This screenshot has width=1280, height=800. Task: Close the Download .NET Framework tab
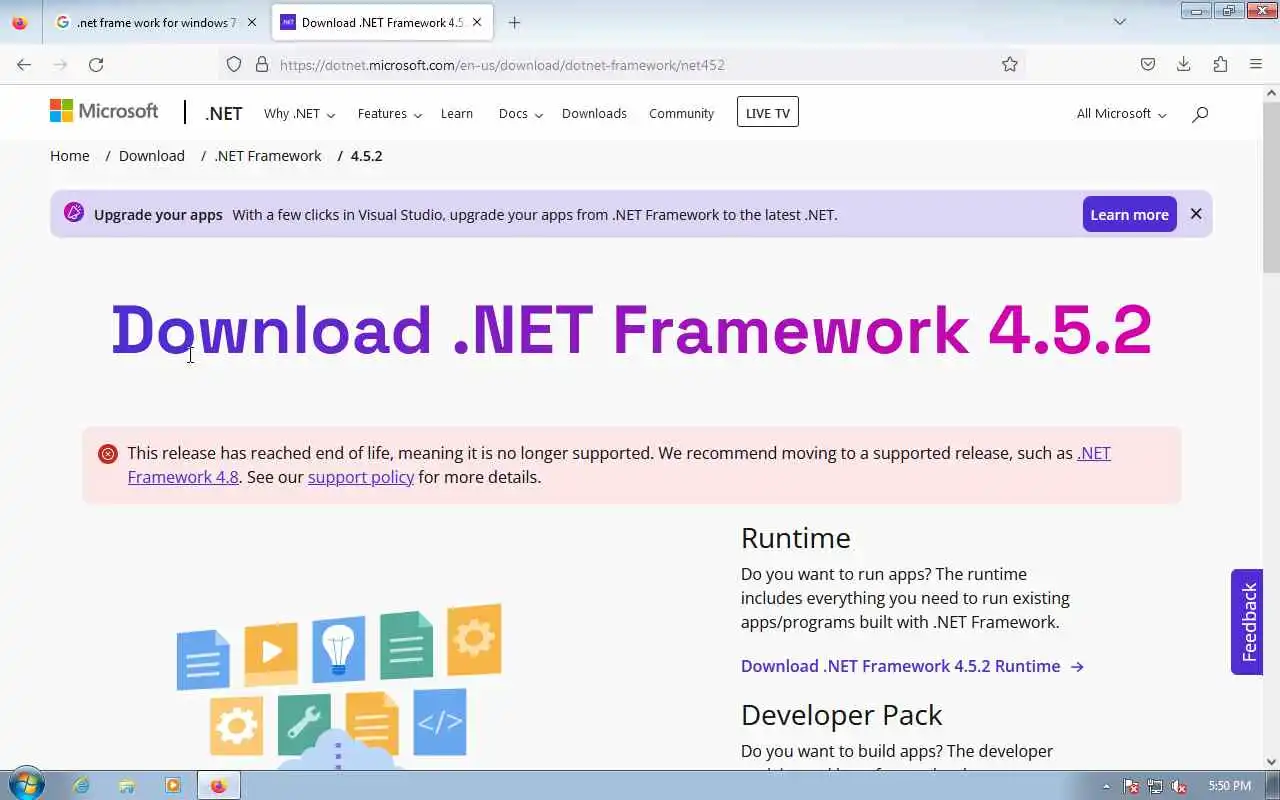click(478, 22)
